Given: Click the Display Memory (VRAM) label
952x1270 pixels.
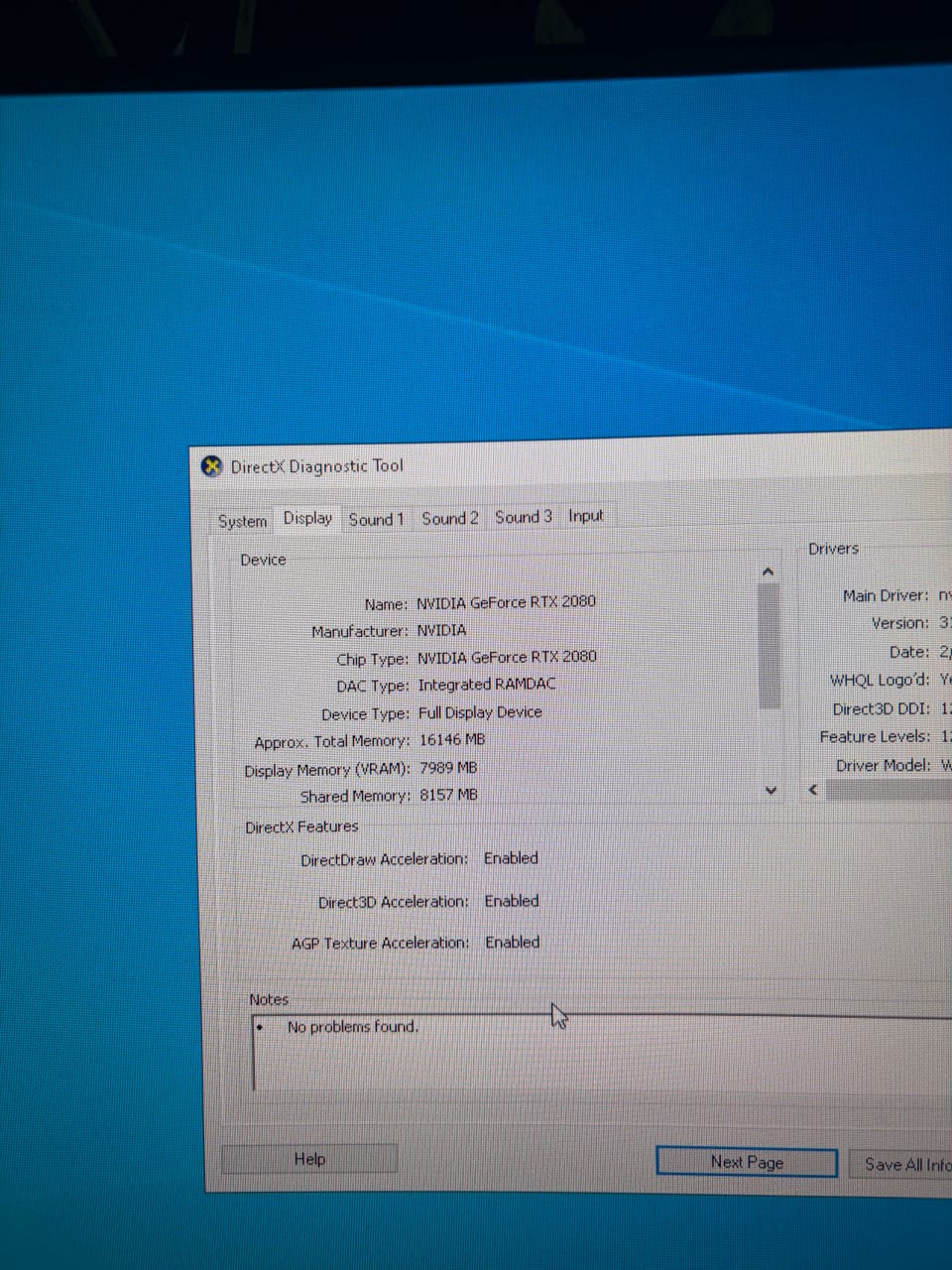Looking at the screenshot, I should pos(327,770).
